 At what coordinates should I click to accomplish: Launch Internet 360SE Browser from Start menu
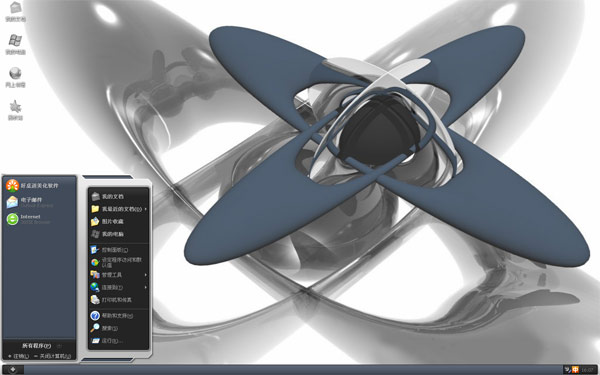28,219
